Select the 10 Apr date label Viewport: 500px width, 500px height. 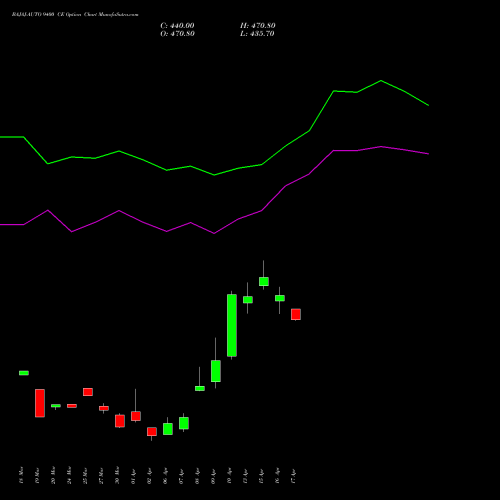pyautogui.click(x=229, y=475)
